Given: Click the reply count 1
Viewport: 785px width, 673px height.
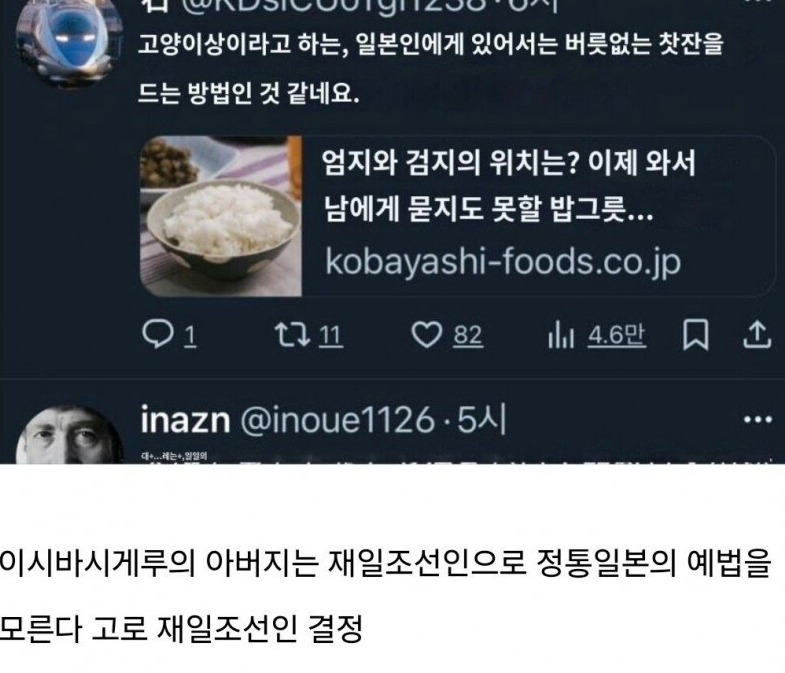Looking at the screenshot, I should [190, 335].
